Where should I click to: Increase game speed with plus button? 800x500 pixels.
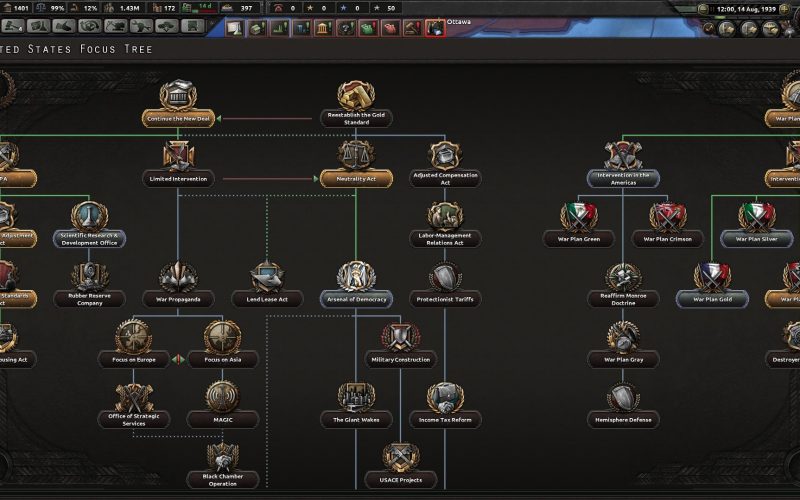[x=785, y=9]
